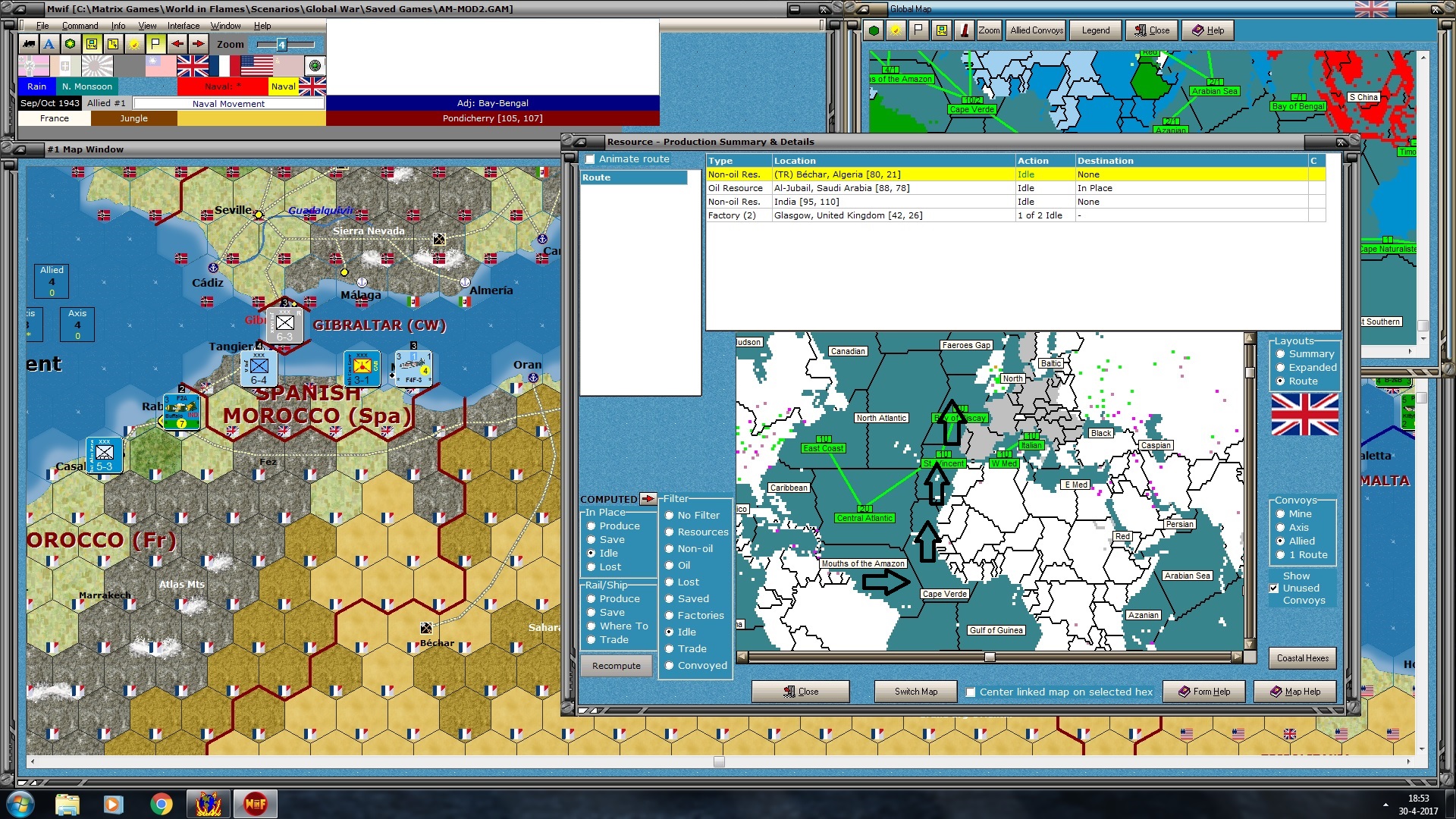Click the scroll down arrow of resource map
The height and width of the screenshot is (819, 1456).
(1250, 644)
